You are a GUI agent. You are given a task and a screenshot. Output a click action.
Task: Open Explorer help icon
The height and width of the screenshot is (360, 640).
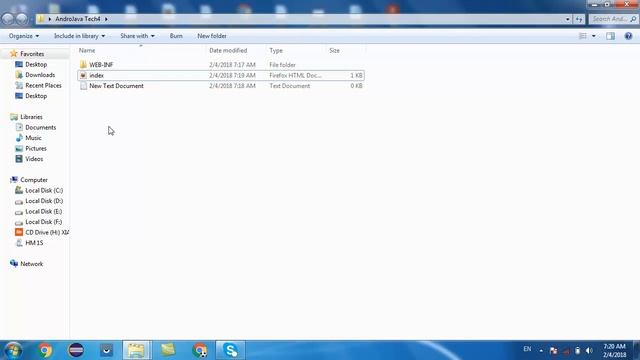(x=628, y=36)
